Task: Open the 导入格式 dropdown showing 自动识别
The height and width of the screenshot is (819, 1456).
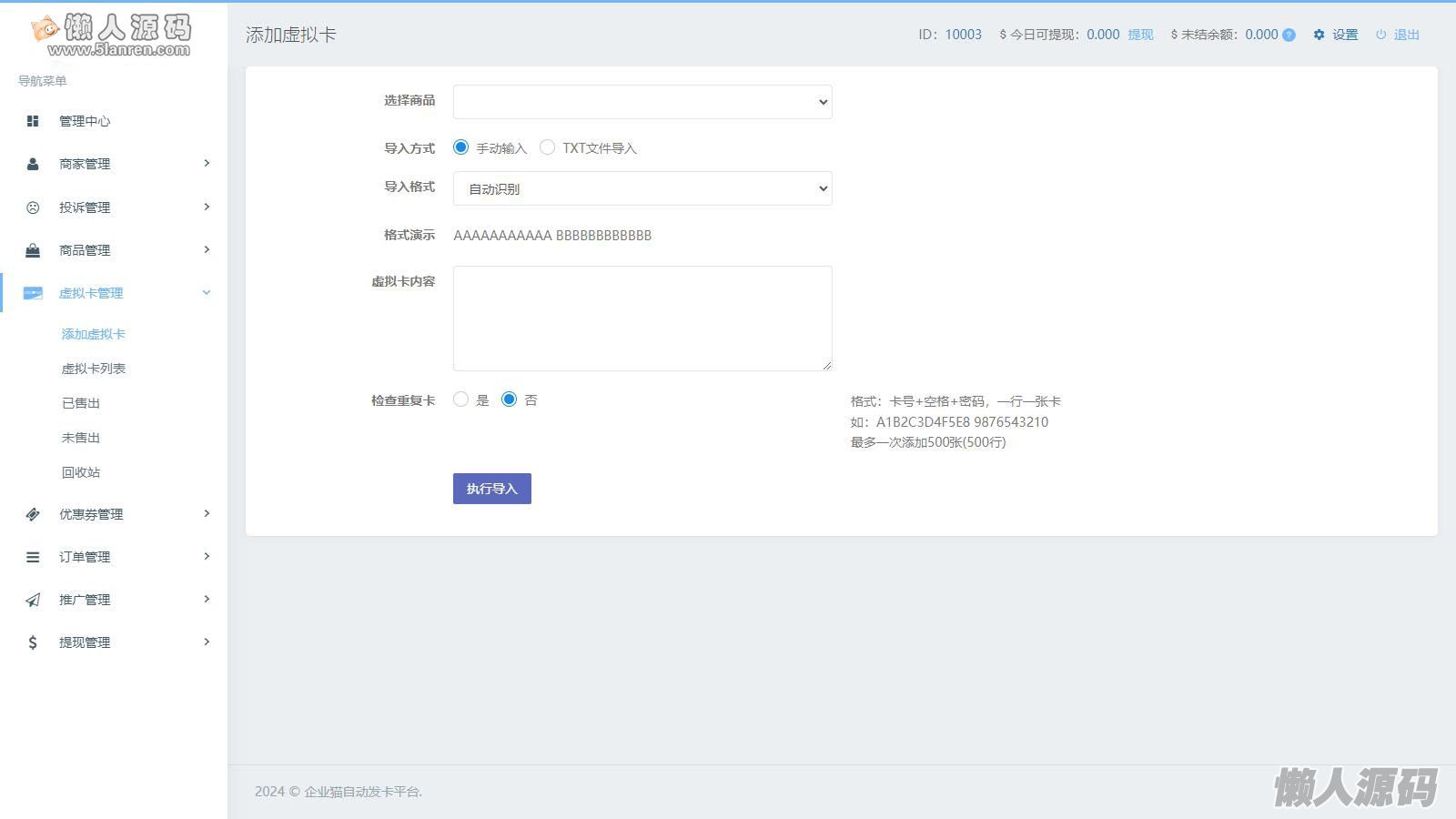Action: tap(642, 188)
